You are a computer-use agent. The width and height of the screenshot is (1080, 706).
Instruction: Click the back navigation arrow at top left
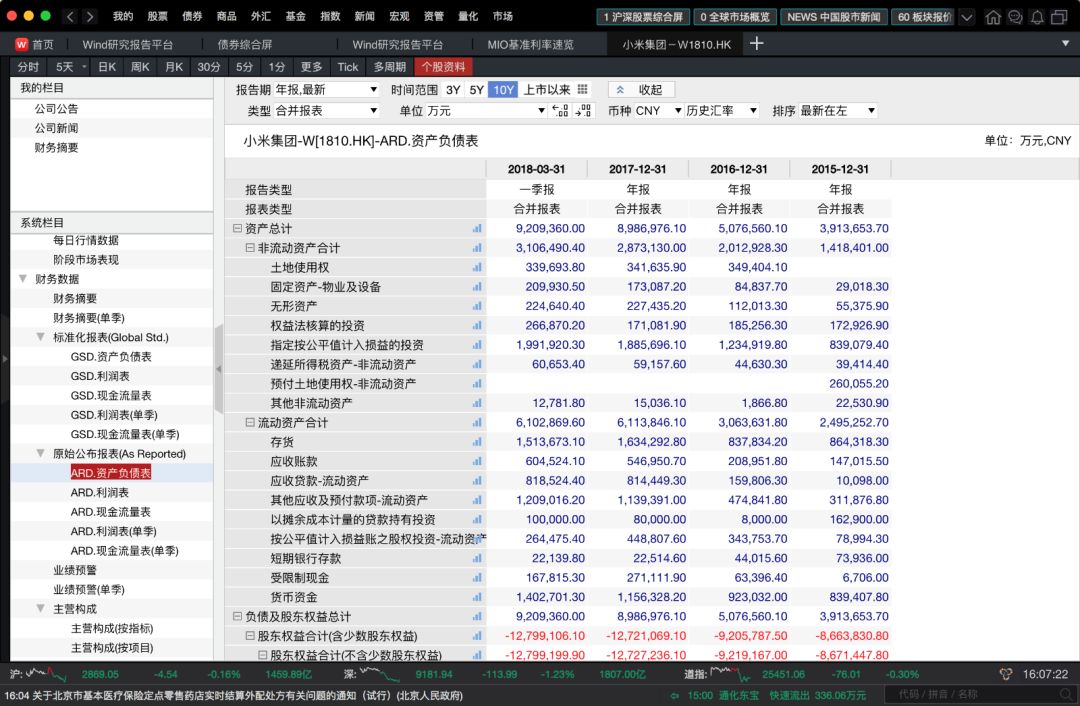68,17
